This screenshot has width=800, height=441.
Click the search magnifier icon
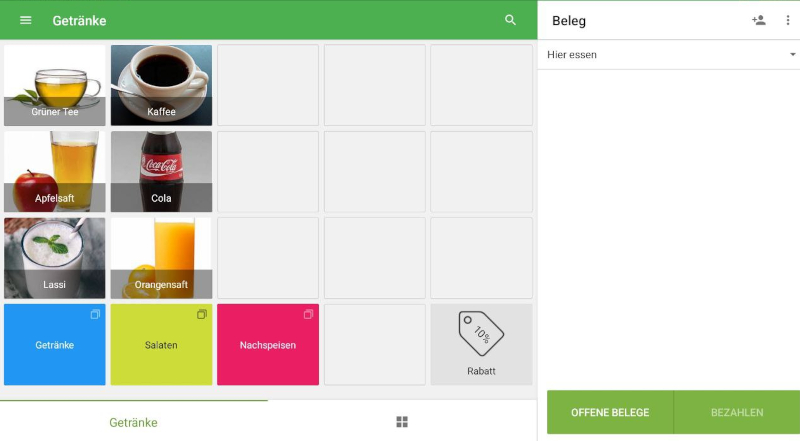point(510,20)
